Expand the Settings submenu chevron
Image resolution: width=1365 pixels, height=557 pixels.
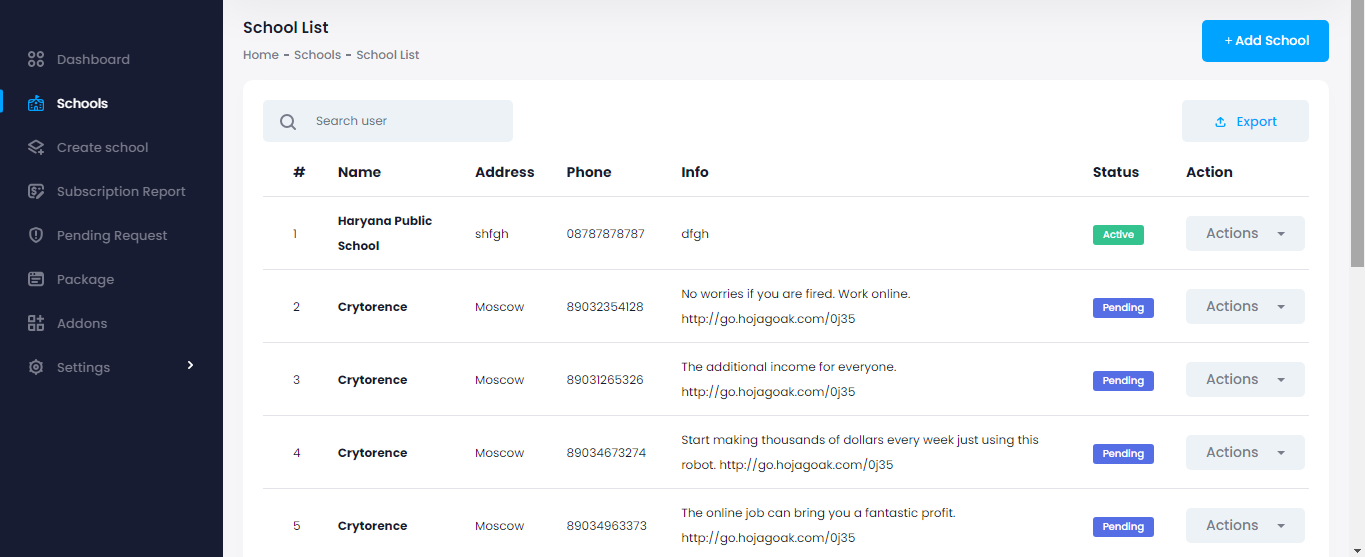(x=190, y=366)
